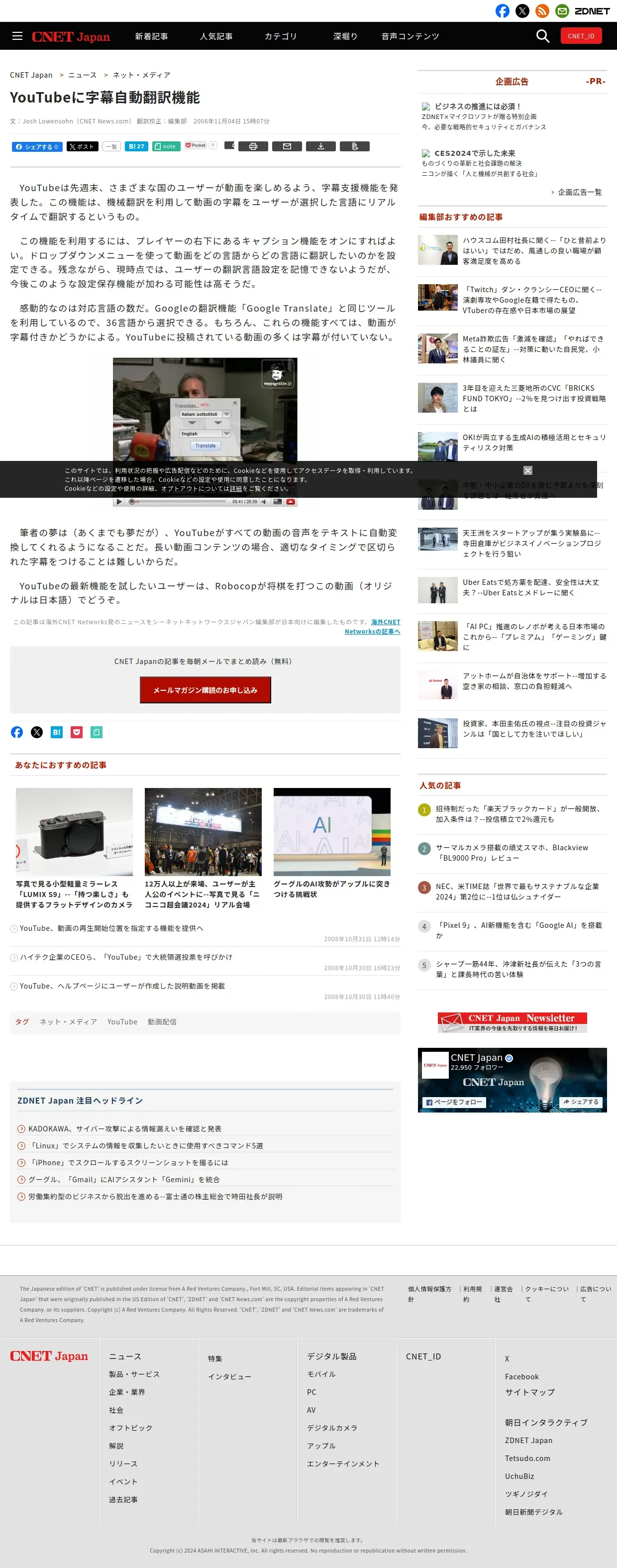
Task: Open 深堀り navigation menu
Action: tap(345, 36)
